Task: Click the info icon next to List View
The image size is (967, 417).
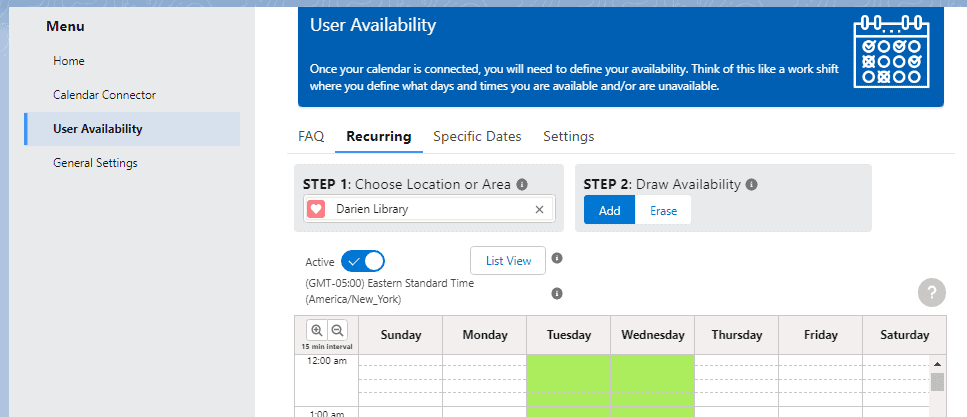Action: [557, 258]
